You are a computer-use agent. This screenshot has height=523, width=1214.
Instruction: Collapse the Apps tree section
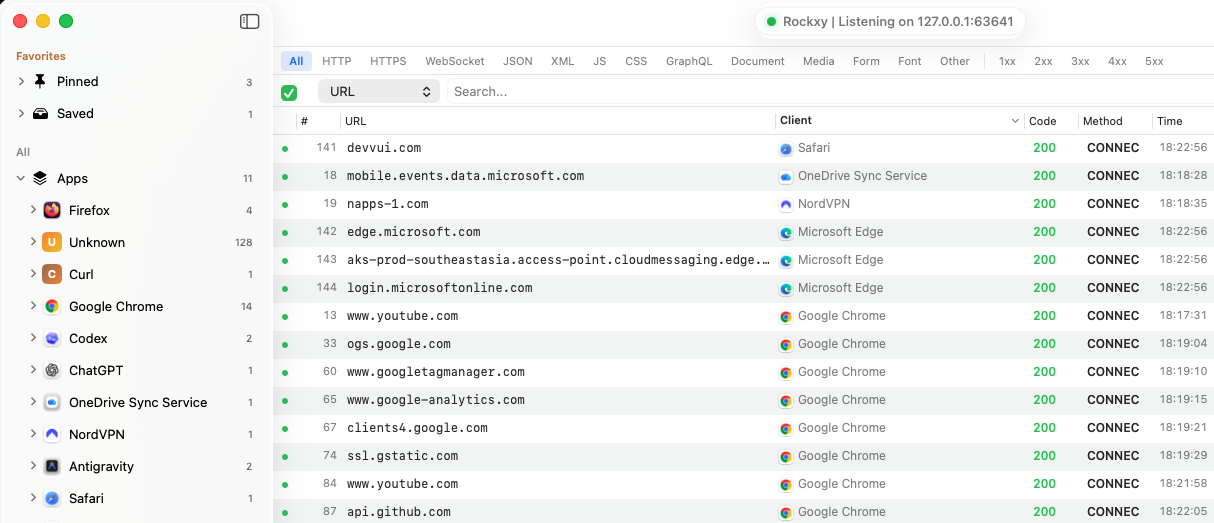[x=21, y=178]
